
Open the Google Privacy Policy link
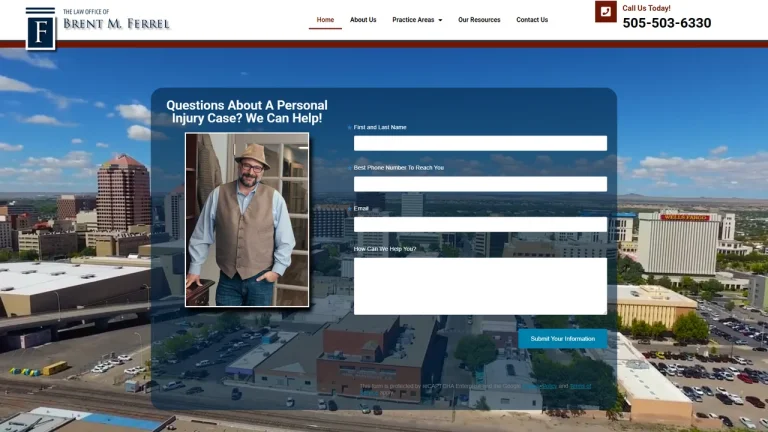pyautogui.click(x=539, y=386)
